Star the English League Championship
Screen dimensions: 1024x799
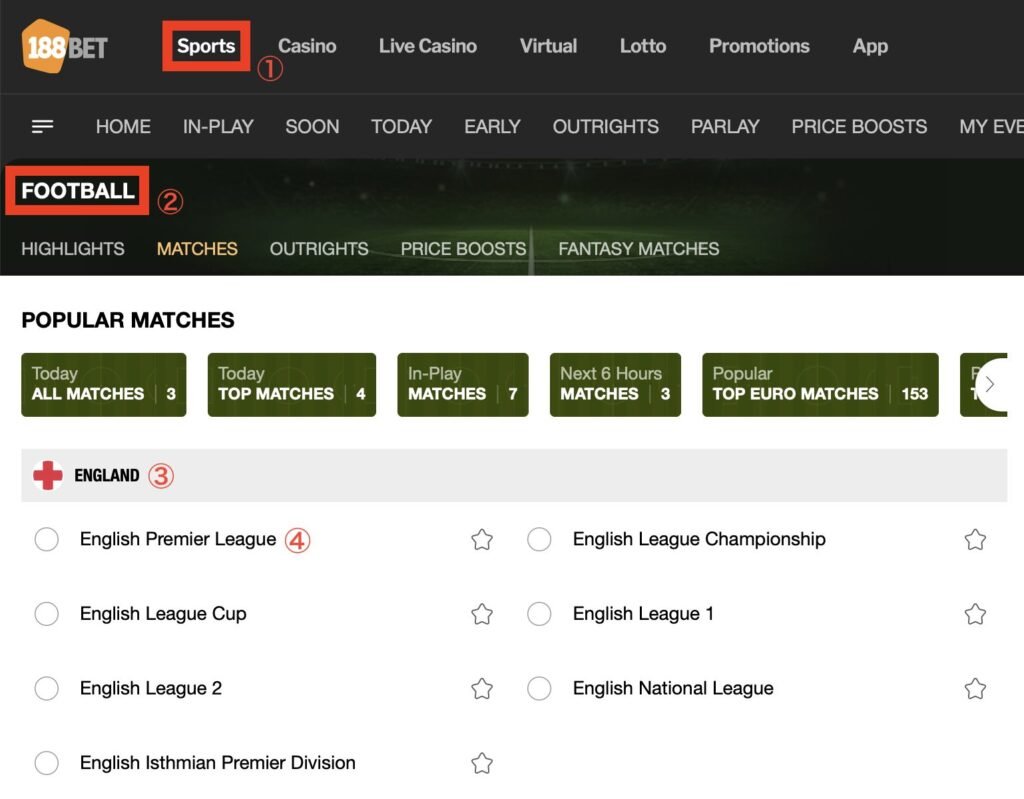pyautogui.click(x=975, y=540)
